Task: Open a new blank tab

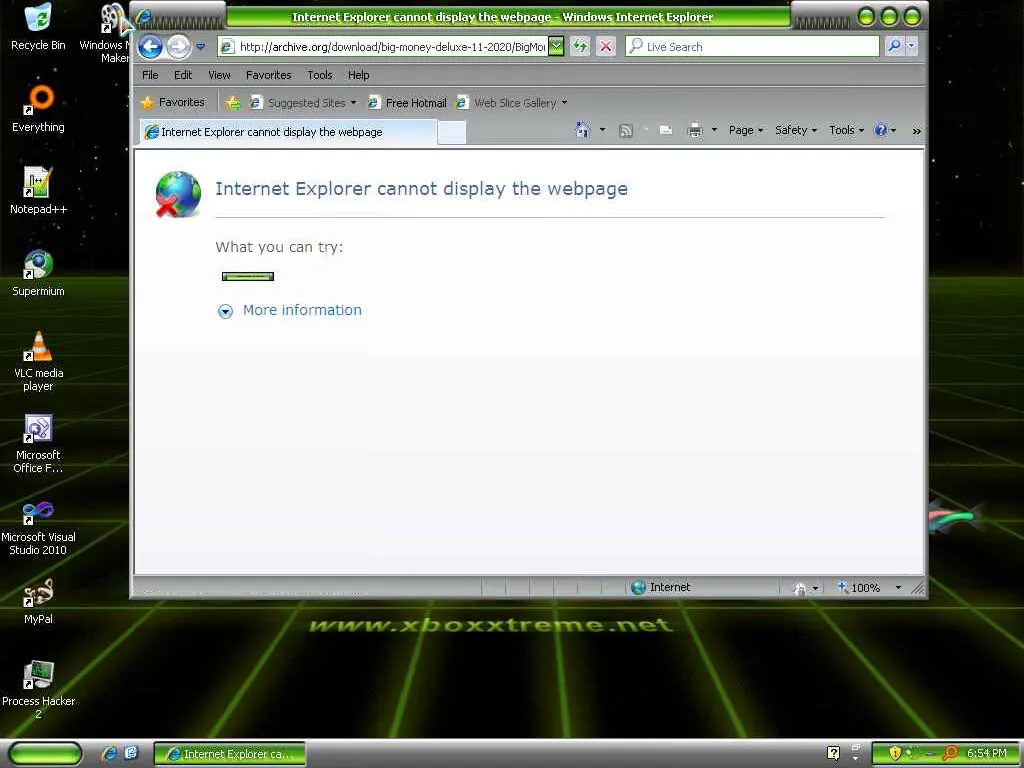Action: click(451, 133)
